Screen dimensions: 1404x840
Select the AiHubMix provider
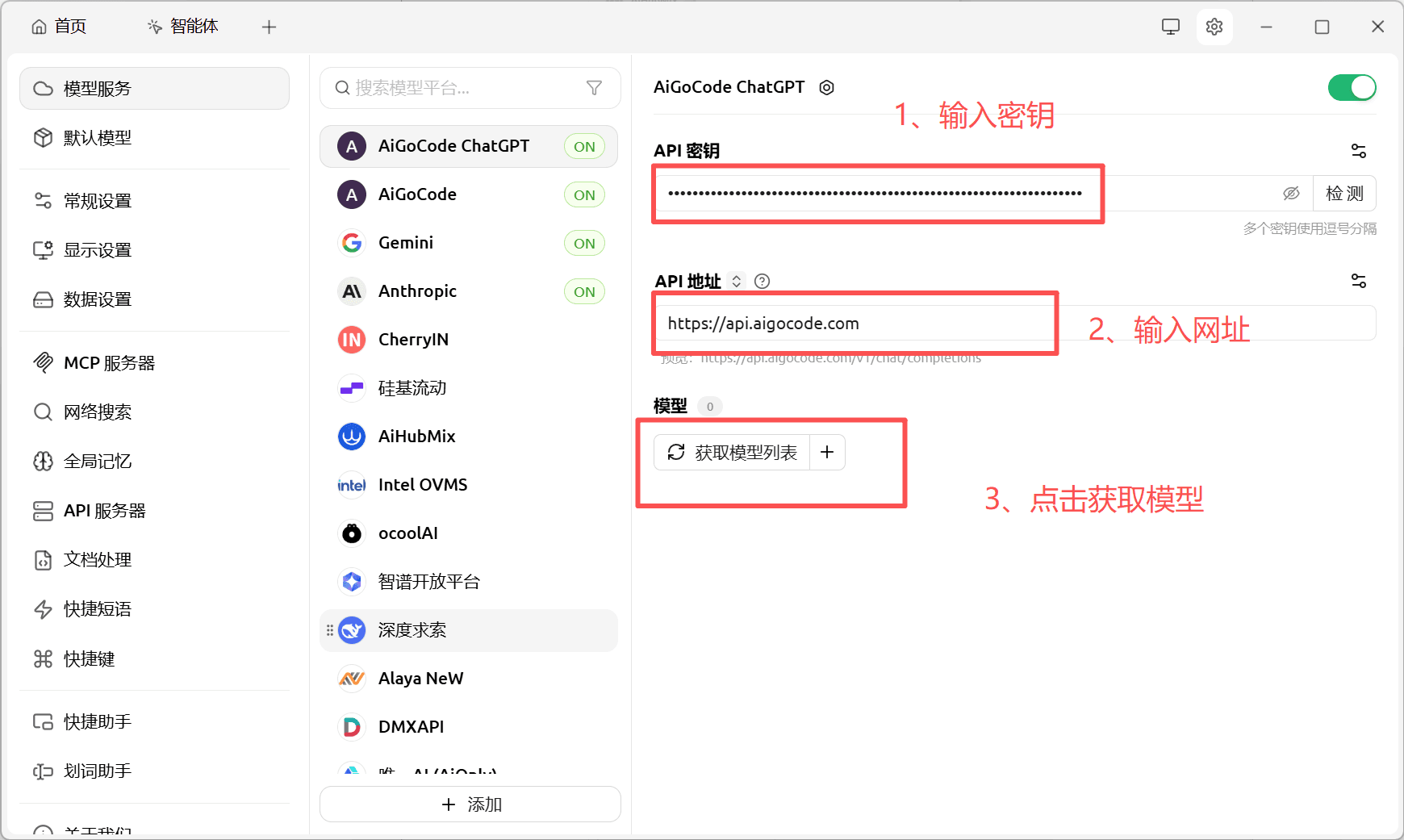pos(469,437)
